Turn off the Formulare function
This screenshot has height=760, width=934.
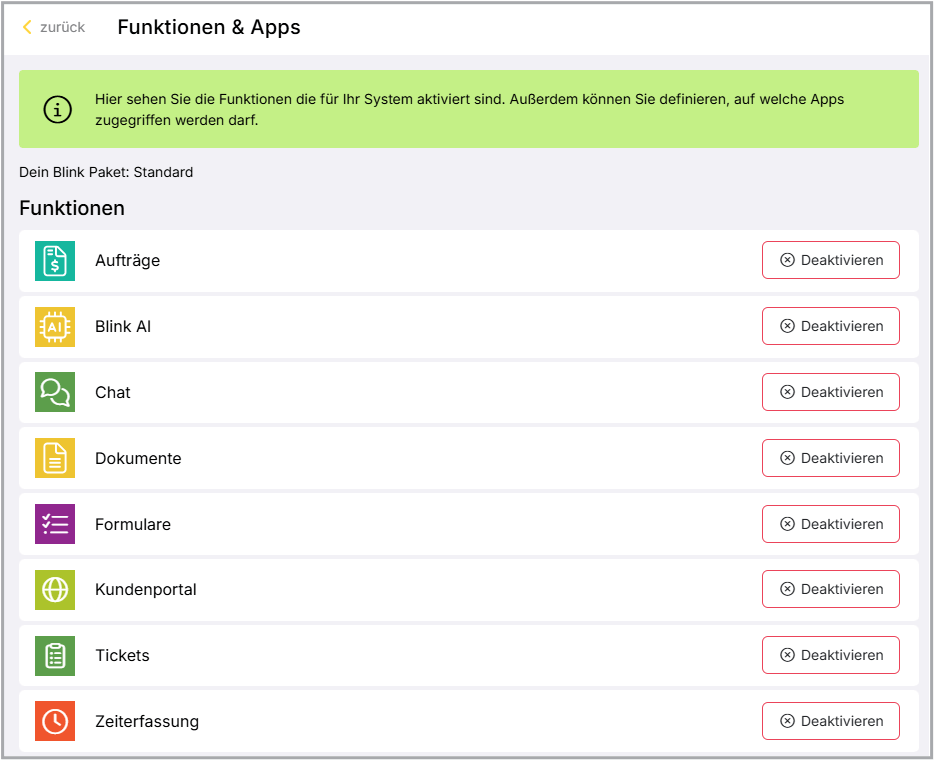(x=831, y=524)
